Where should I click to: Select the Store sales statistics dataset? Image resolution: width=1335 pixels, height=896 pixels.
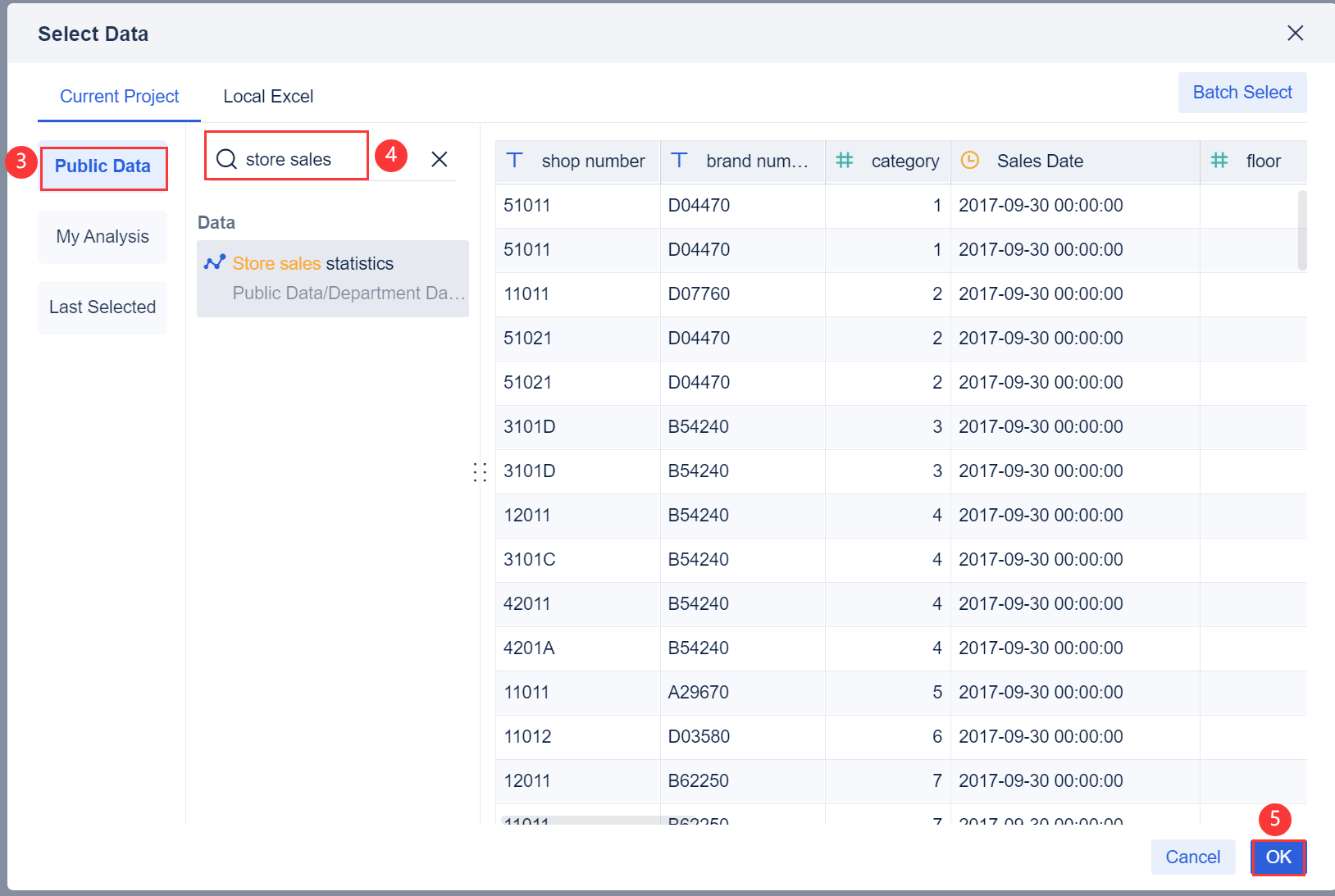(313, 262)
